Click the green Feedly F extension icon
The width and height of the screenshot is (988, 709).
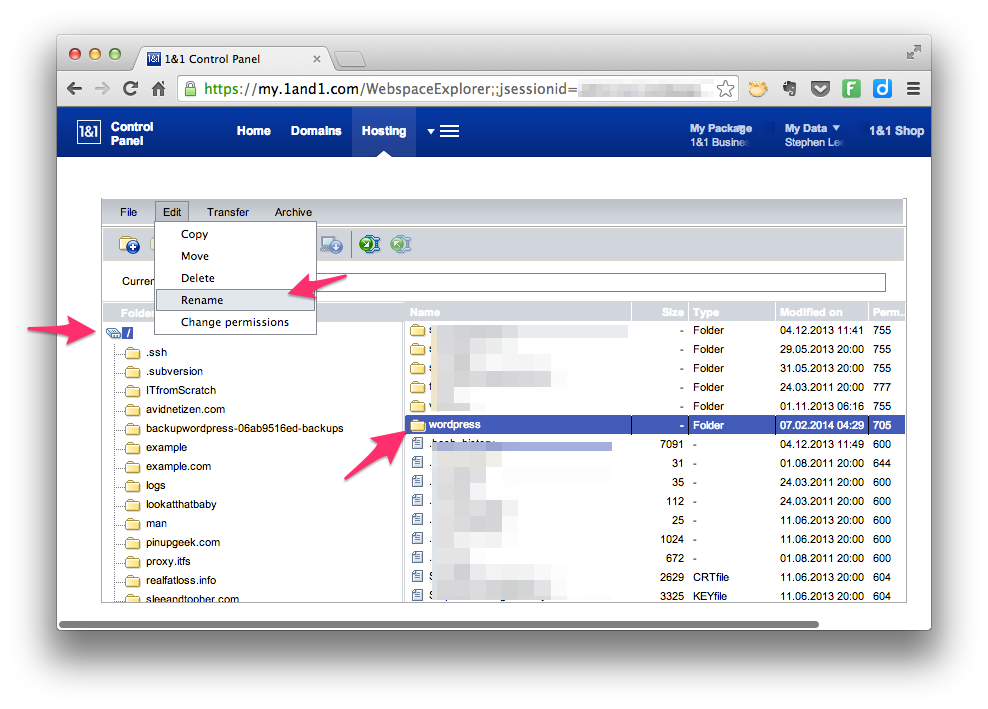[851, 89]
